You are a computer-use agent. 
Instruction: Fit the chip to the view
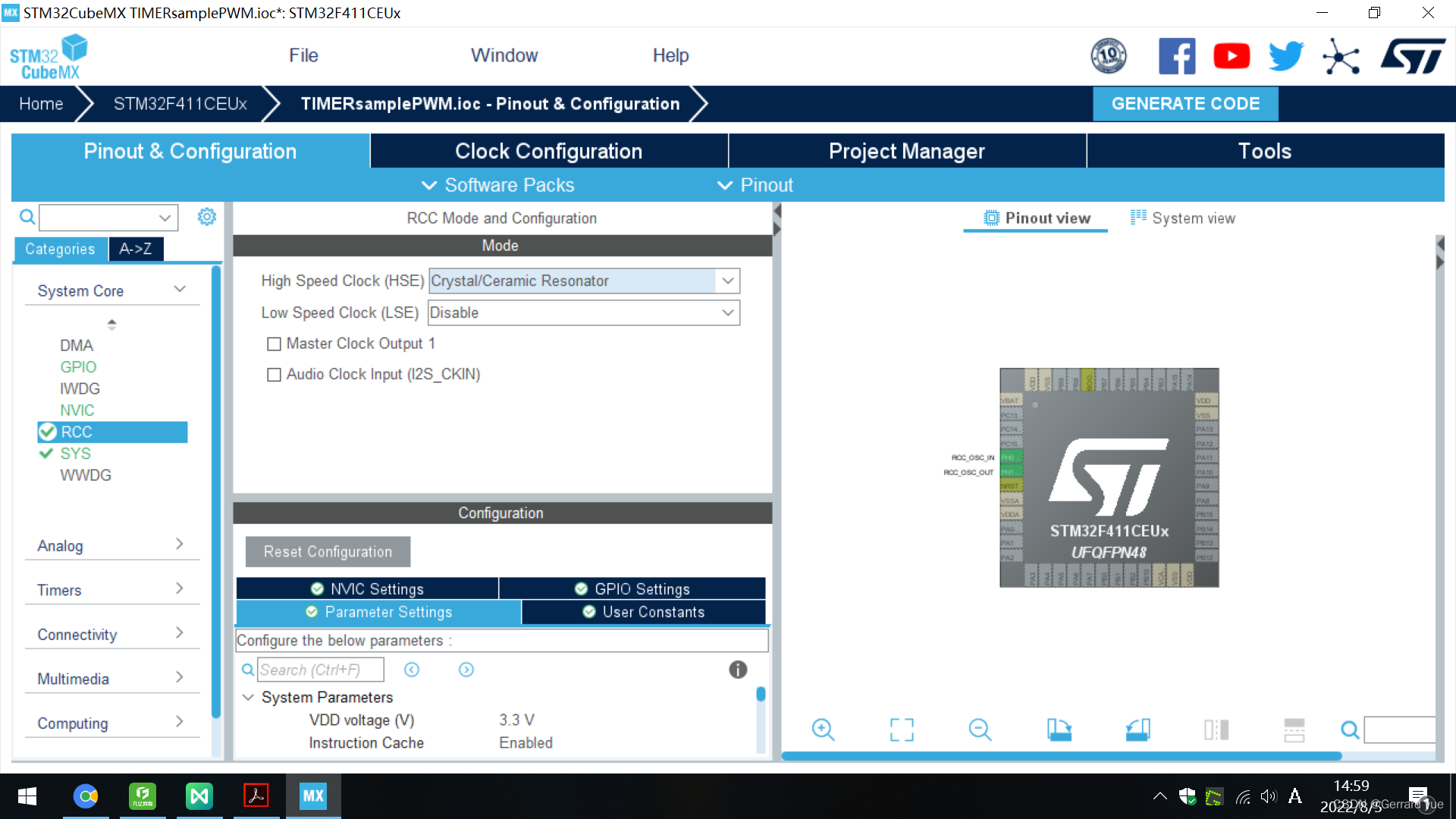pos(902,730)
